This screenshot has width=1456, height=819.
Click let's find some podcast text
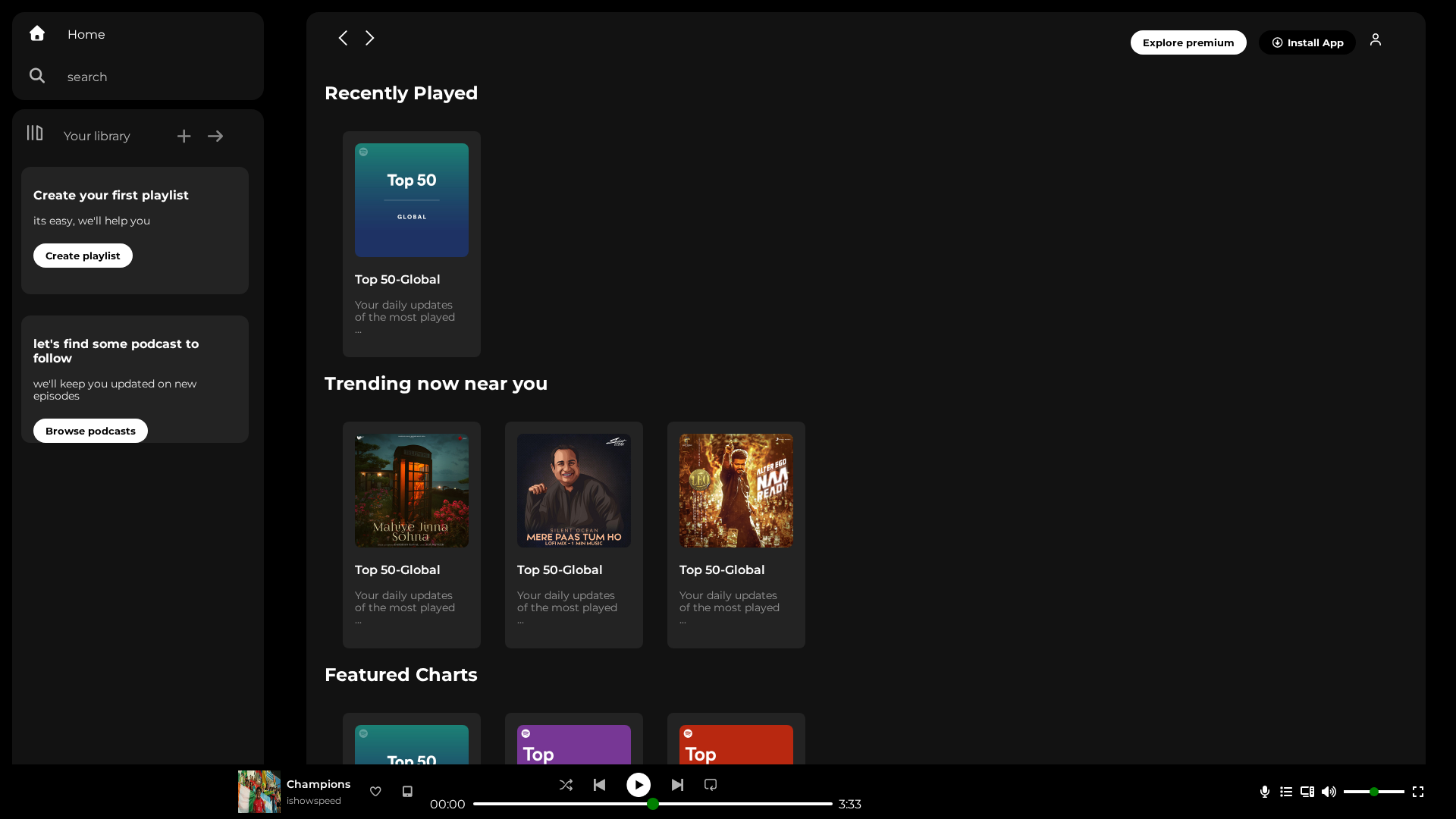point(116,350)
